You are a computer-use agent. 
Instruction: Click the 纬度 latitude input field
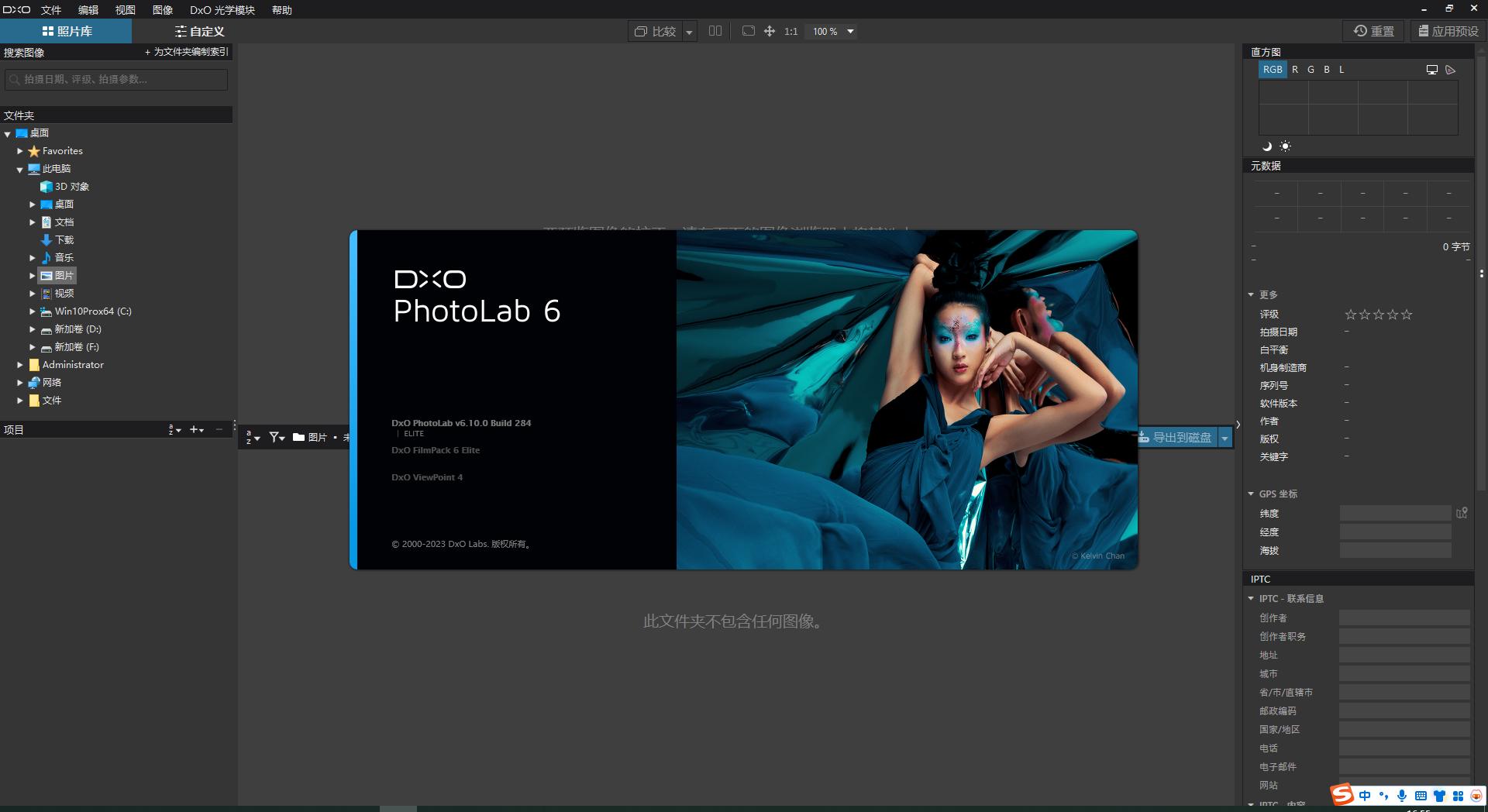click(1396, 513)
